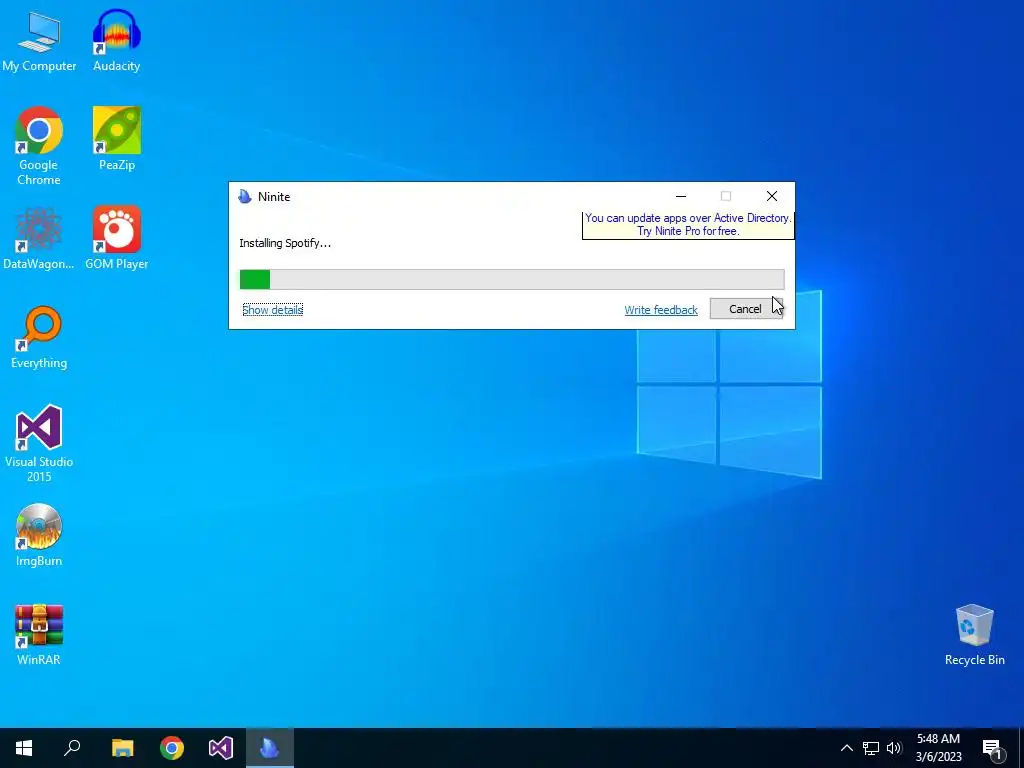Launch Chrome from the taskbar
The image size is (1024, 768).
172,748
